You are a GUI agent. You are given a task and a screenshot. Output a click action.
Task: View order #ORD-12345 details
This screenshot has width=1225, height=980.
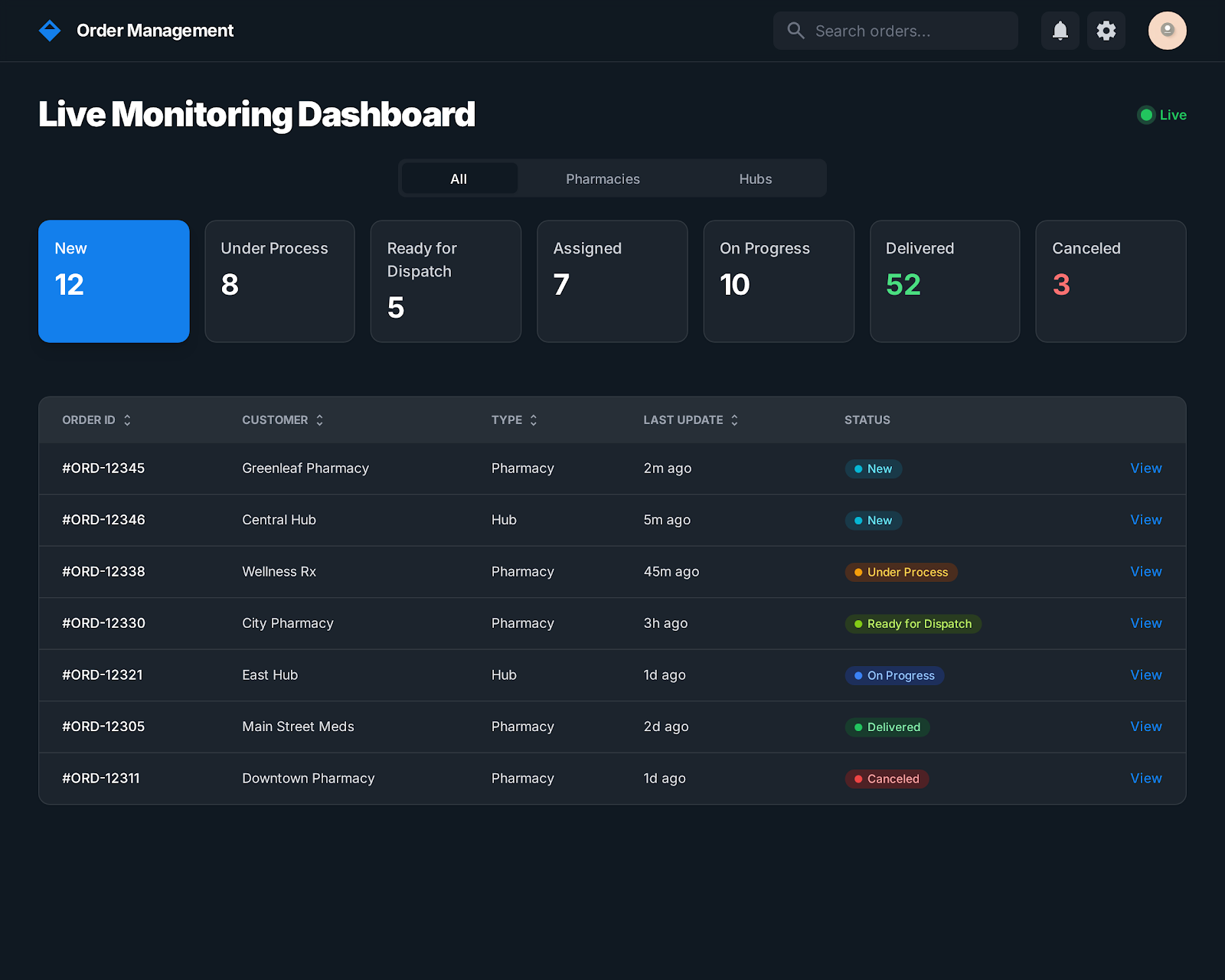click(1145, 469)
